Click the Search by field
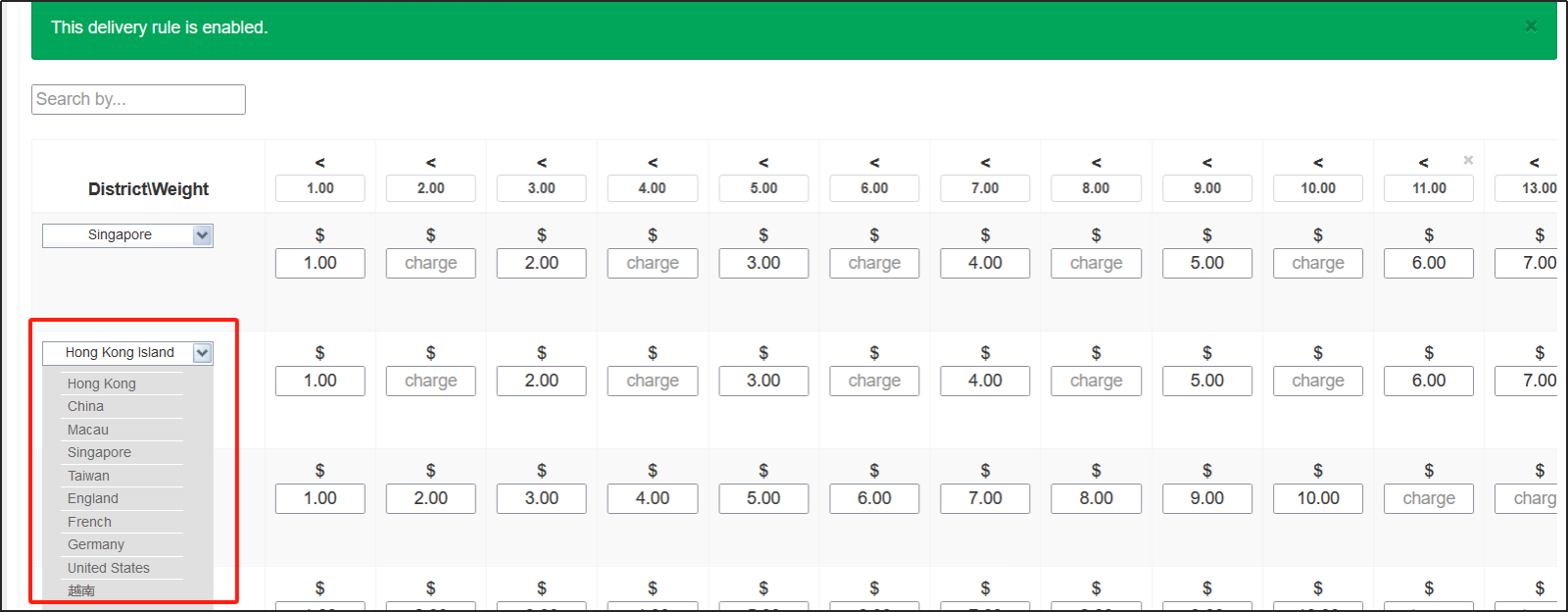The height and width of the screenshot is (612, 1568). [x=138, y=99]
